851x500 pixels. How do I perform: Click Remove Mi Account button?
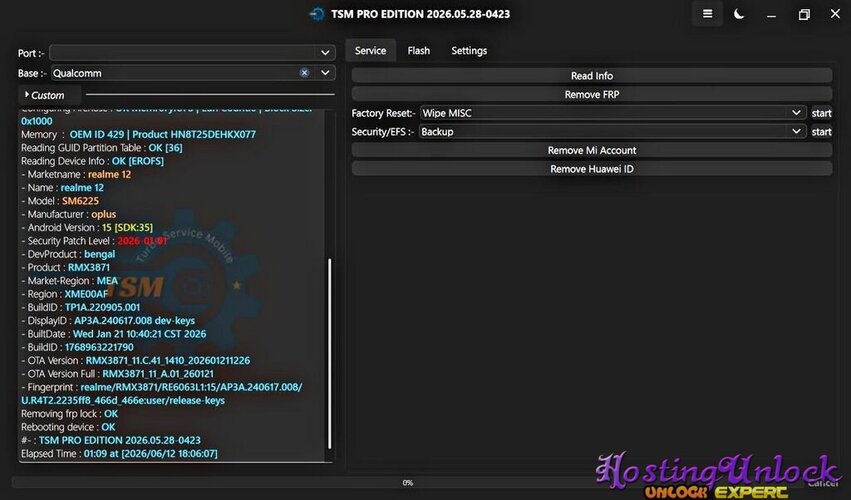pos(592,150)
